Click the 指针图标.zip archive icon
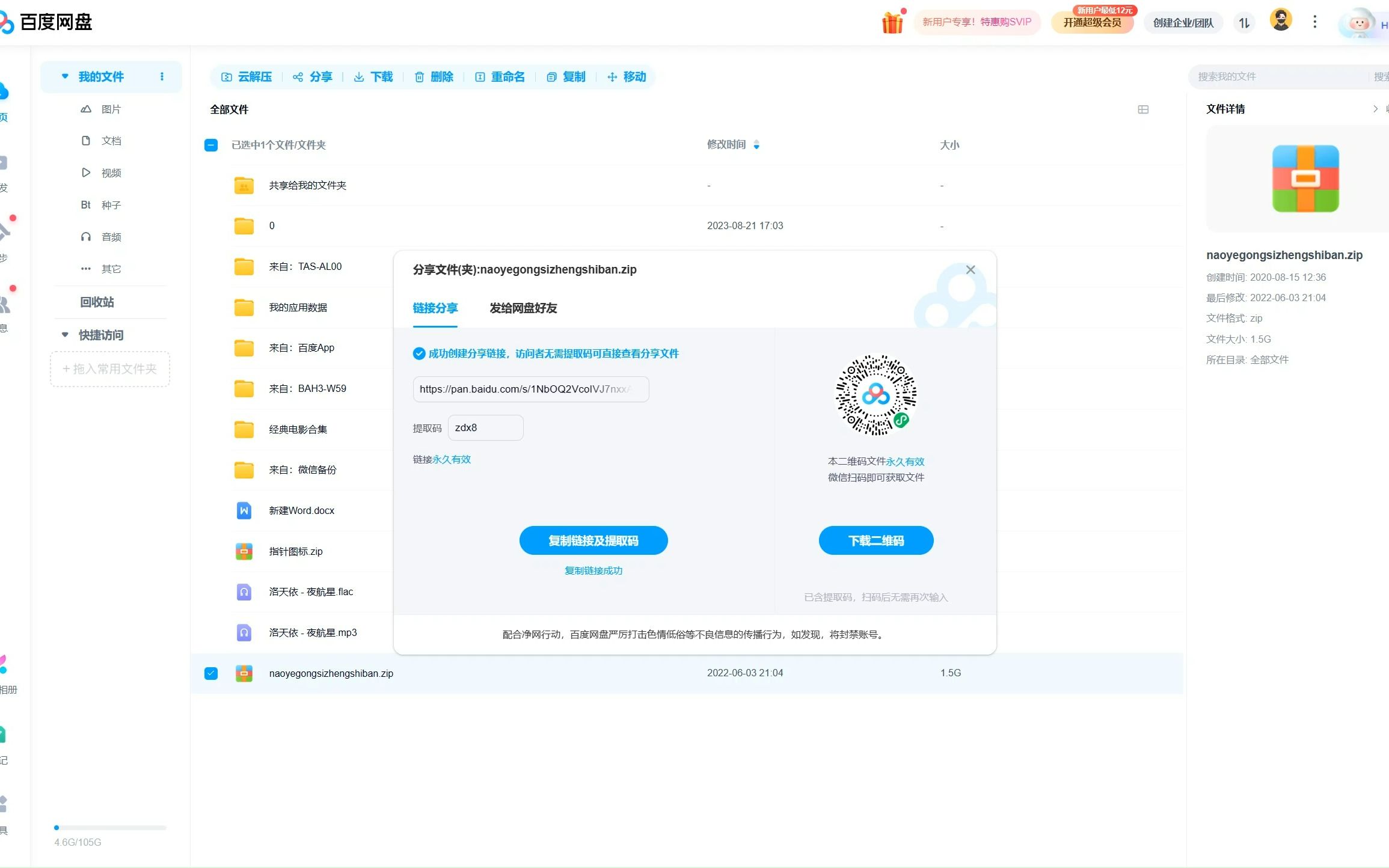 coord(244,551)
